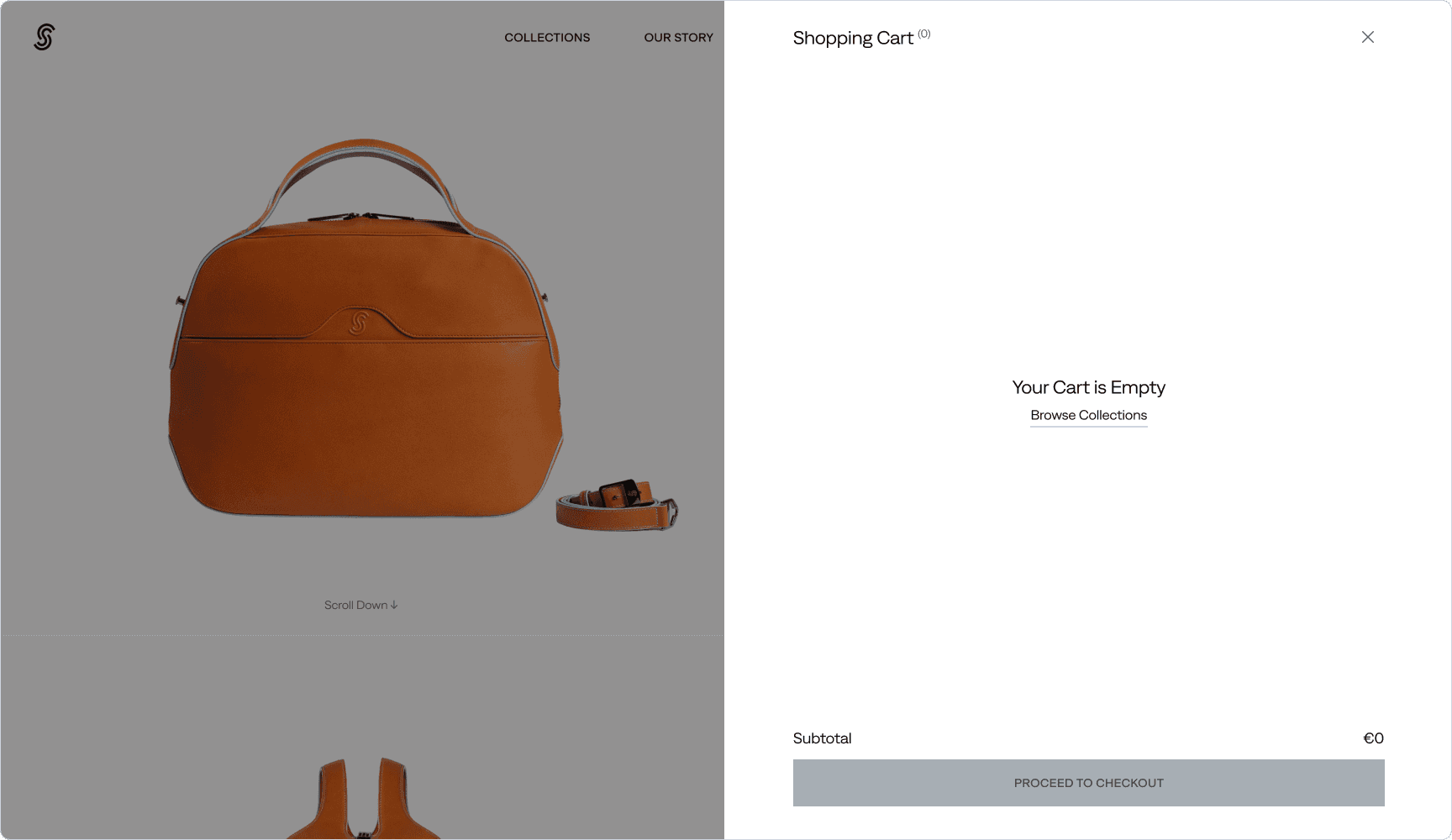Click the €0 subtotal amount
This screenshot has width=1452, height=840.
1373,738
